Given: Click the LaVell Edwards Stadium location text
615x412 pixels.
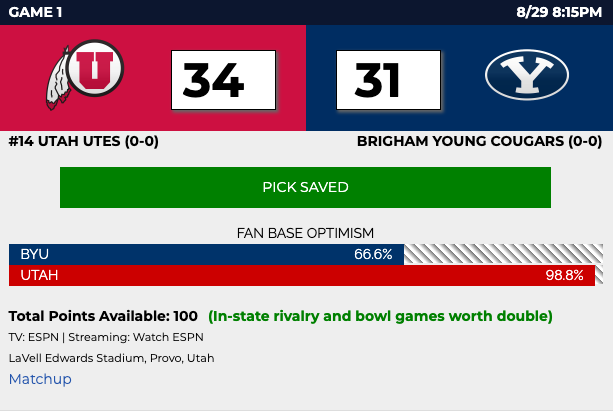Looking at the screenshot, I should (x=111, y=358).
